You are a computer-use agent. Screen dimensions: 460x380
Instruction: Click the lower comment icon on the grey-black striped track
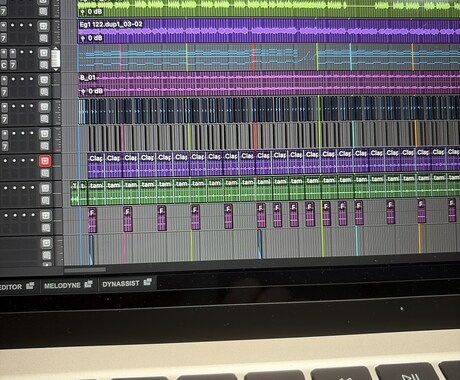click(45, 146)
